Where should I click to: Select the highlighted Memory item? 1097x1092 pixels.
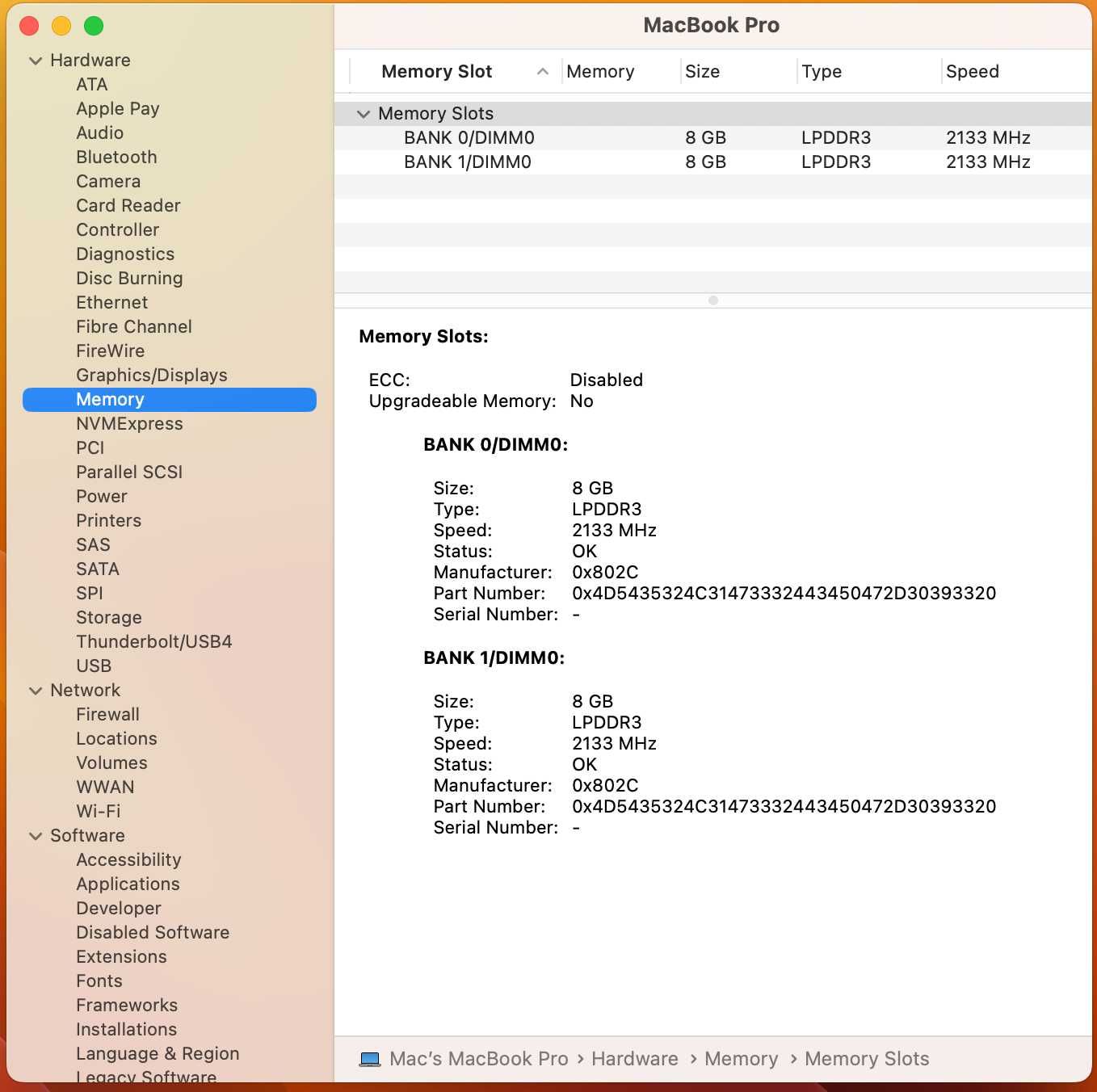[x=170, y=400]
